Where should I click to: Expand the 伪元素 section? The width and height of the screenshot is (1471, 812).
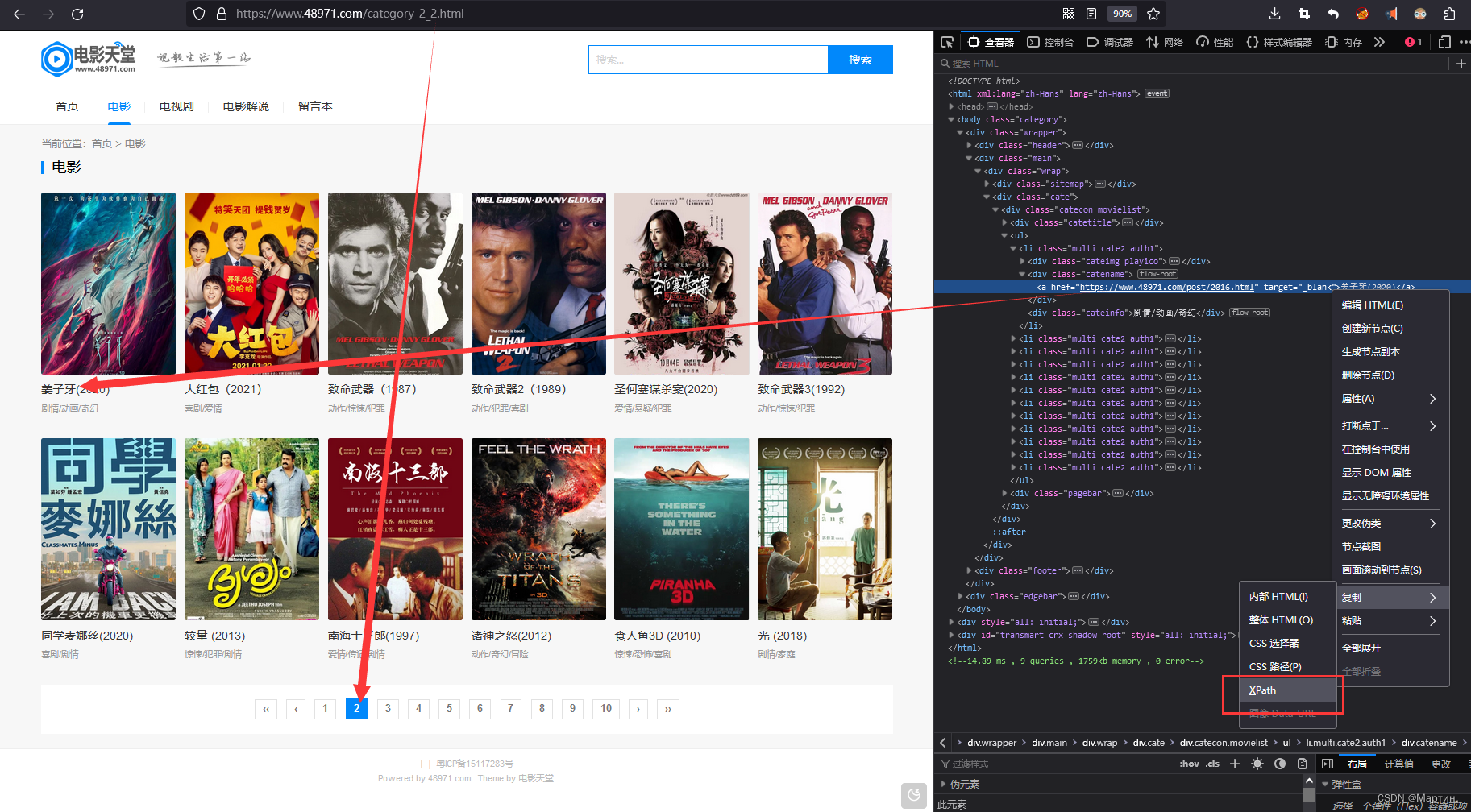tap(944, 784)
